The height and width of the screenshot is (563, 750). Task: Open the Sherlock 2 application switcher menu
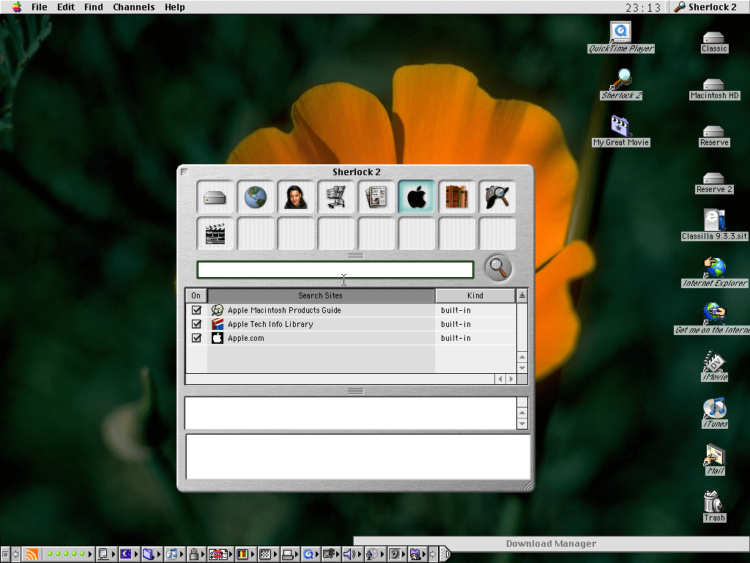click(705, 7)
